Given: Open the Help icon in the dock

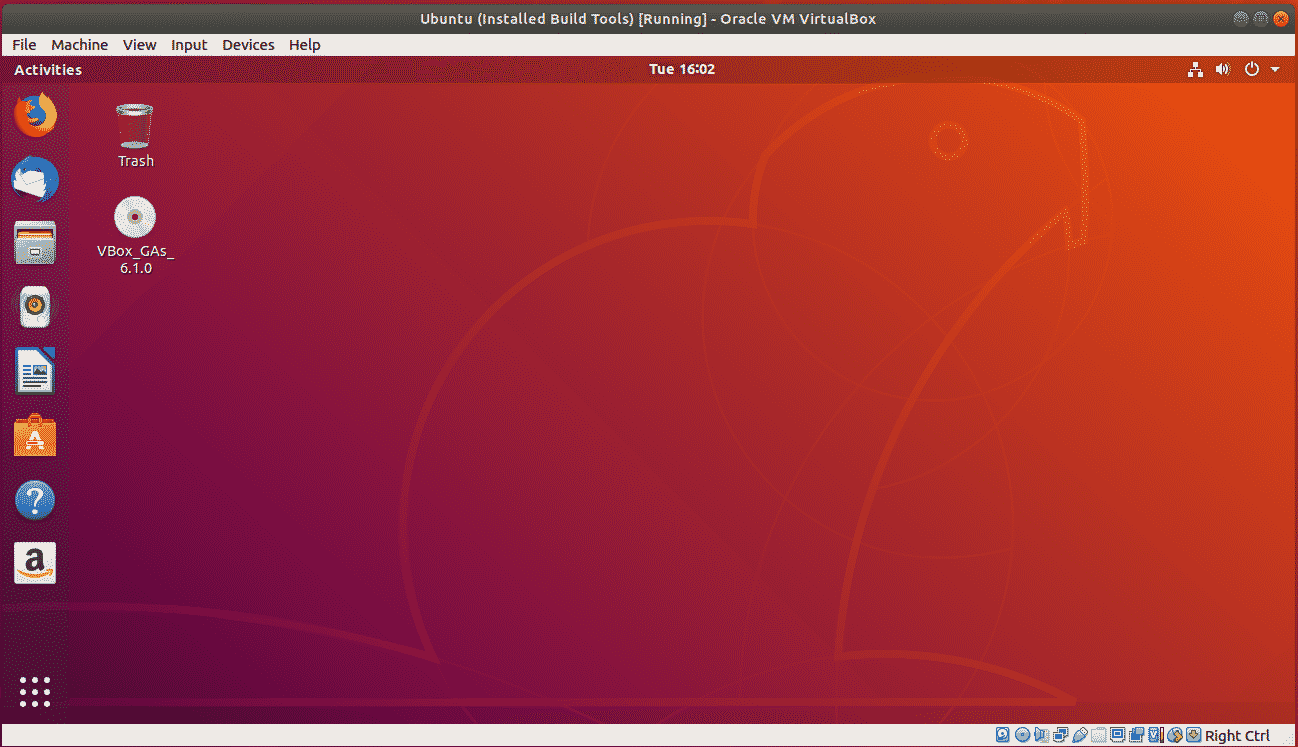Looking at the screenshot, I should tap(35, 500).
